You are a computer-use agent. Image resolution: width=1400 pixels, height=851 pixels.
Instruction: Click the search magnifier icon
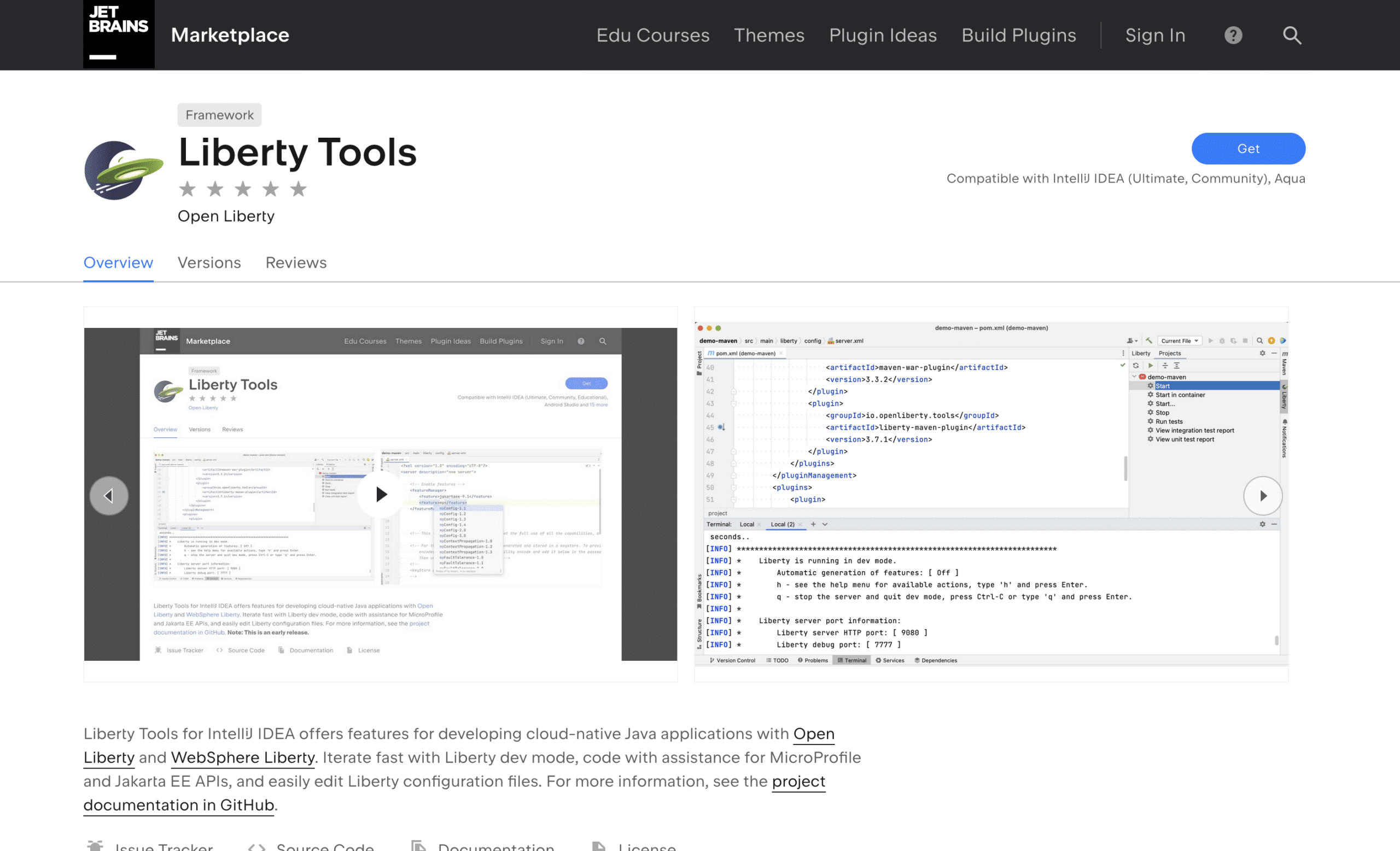coord(1292,35)
